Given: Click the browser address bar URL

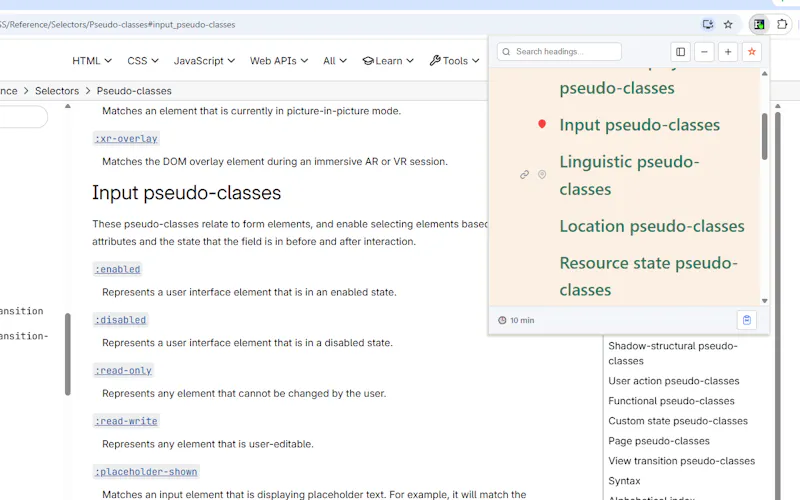Looking at the screenshot, I should click(x=118, y=24).
